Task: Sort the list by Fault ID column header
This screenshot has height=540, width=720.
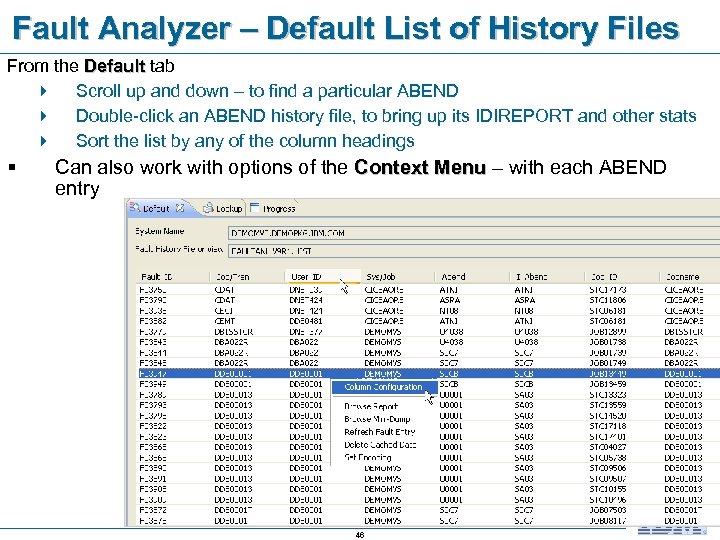Action: [156, 277]
